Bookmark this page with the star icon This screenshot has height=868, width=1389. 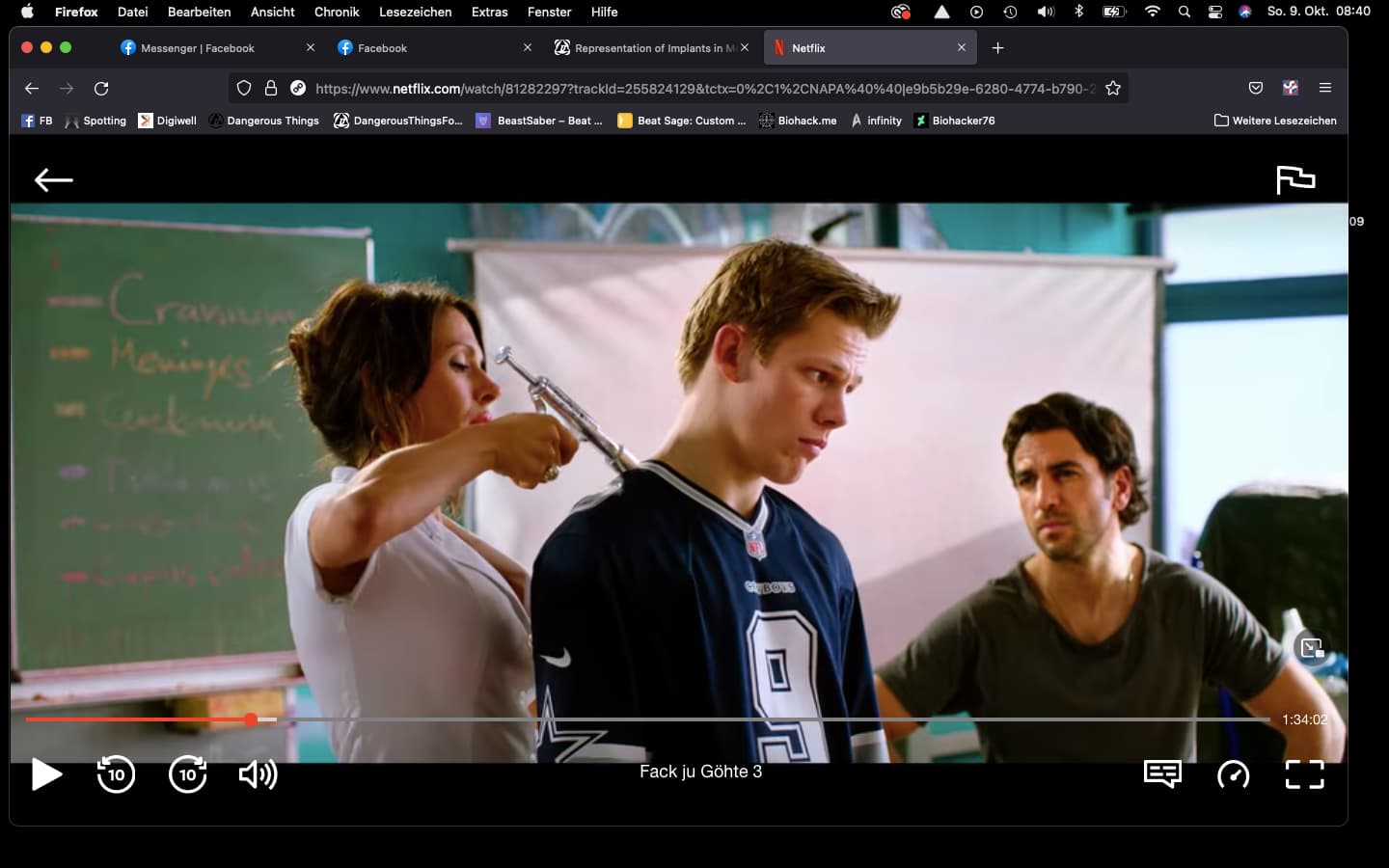(1113, 88)
